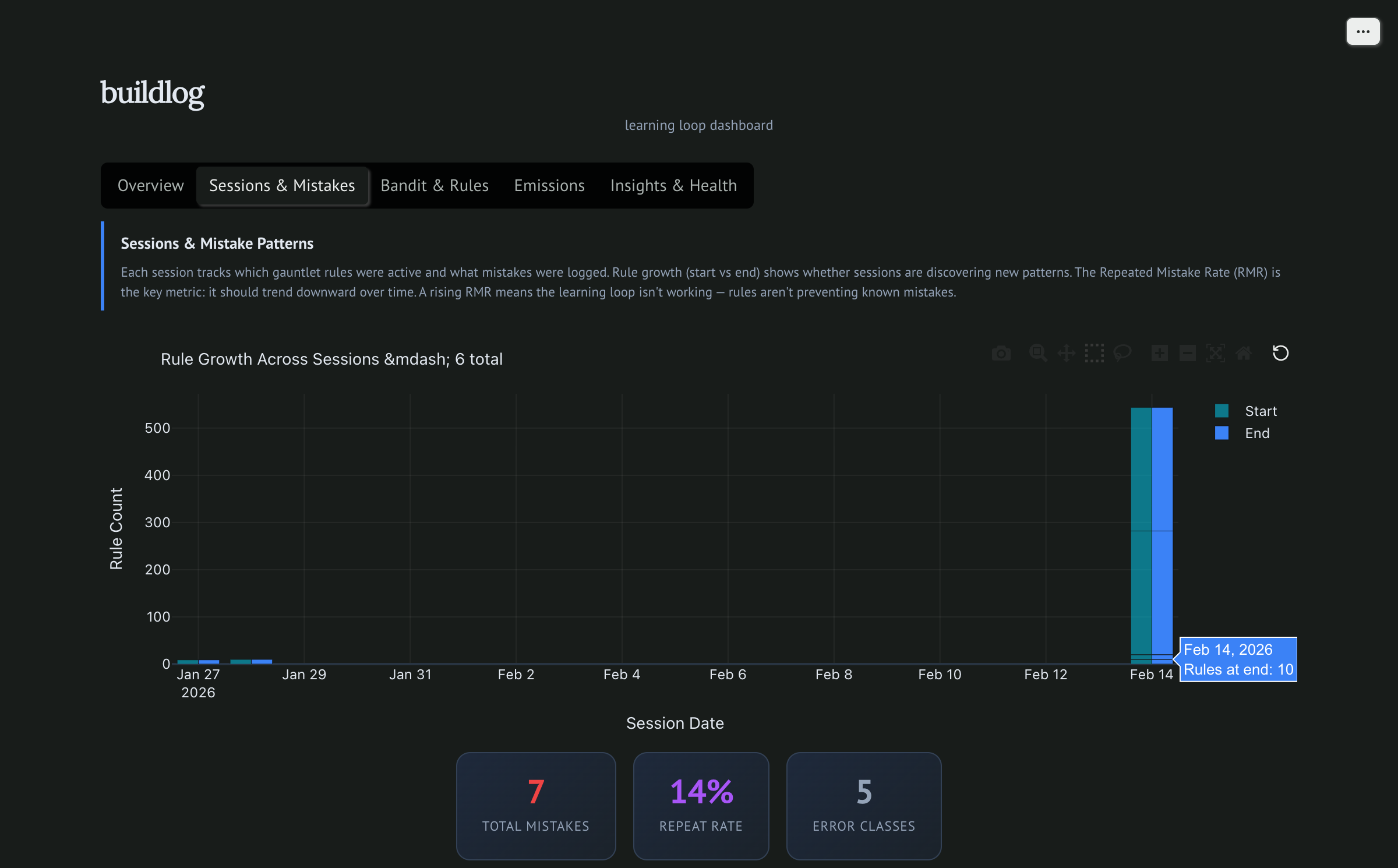Image resolution: width=1398 pixels, height=868 pixels.
Task: Activate the Pan tool on the chart
Action: click(x=1067, y=353)
